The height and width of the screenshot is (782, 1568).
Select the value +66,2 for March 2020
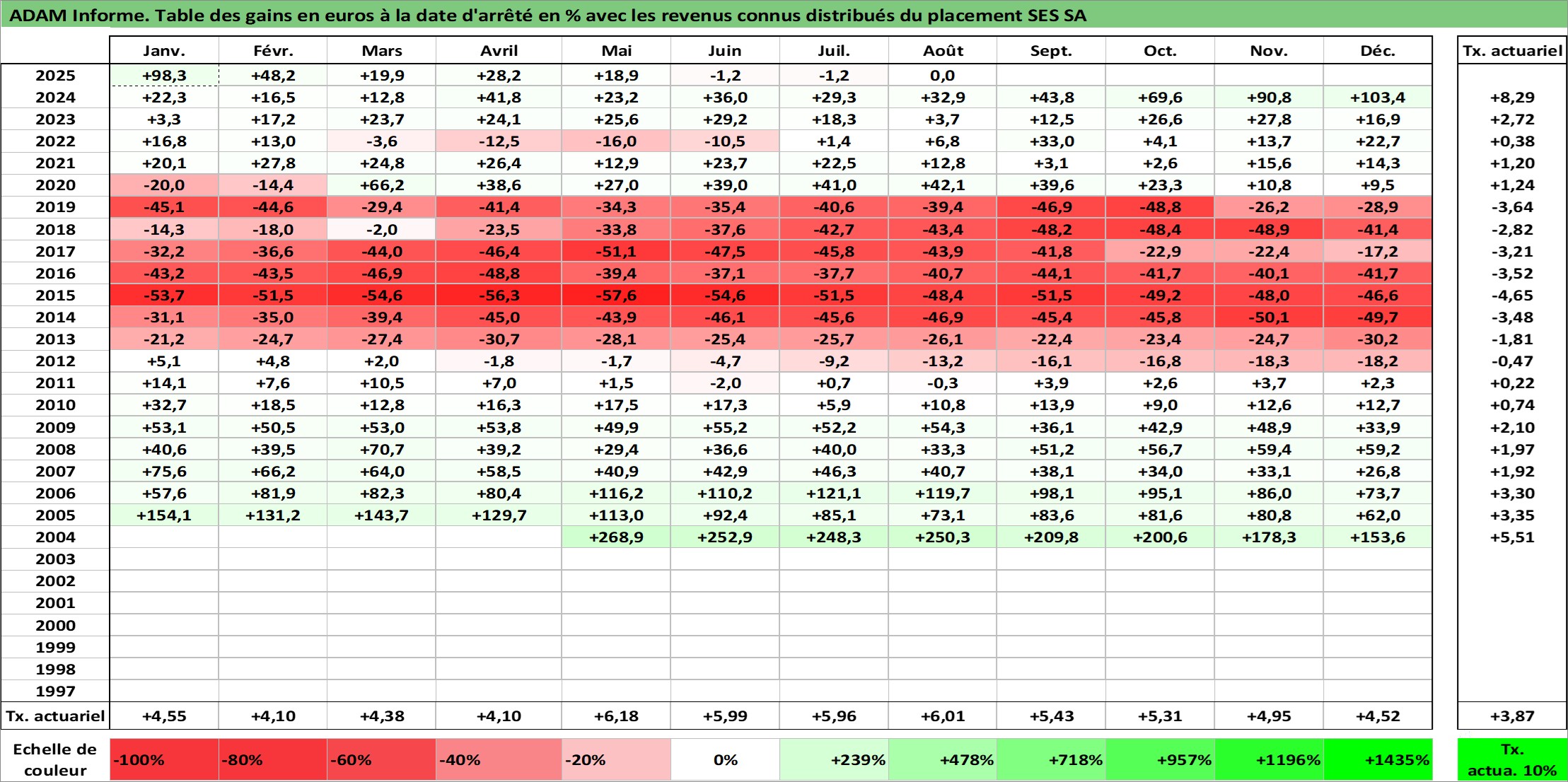pos(382,185)
